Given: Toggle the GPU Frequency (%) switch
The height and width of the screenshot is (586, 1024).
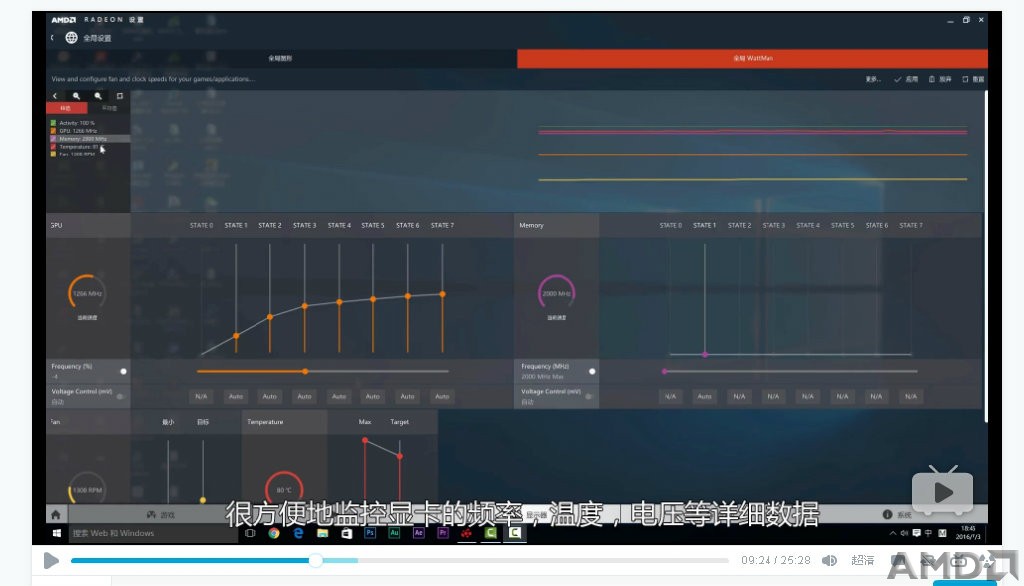Looking at the screenshot, I should [123, 371].
